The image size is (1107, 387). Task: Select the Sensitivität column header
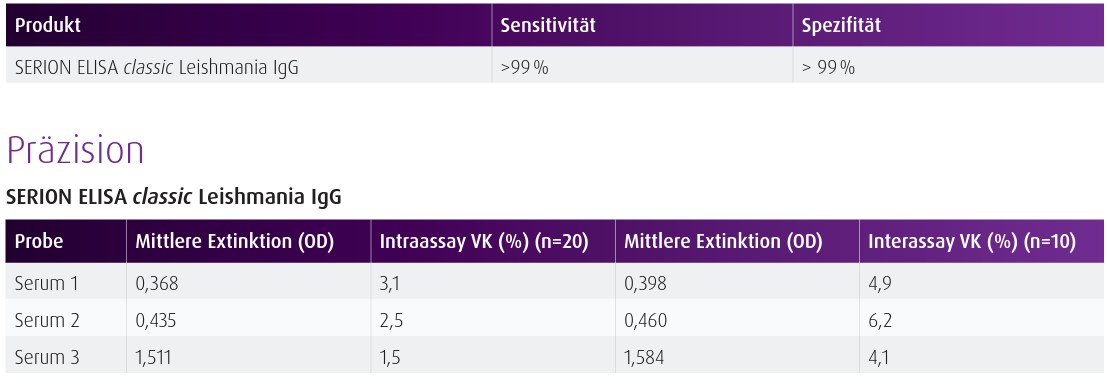point(548,25)
